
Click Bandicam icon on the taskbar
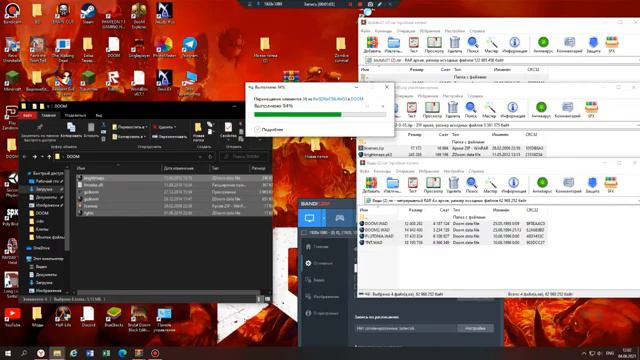coord(155,353)
